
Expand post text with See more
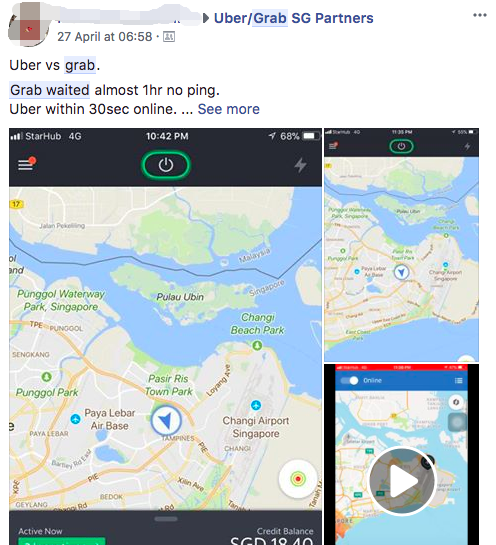click(x=228, y=109)
